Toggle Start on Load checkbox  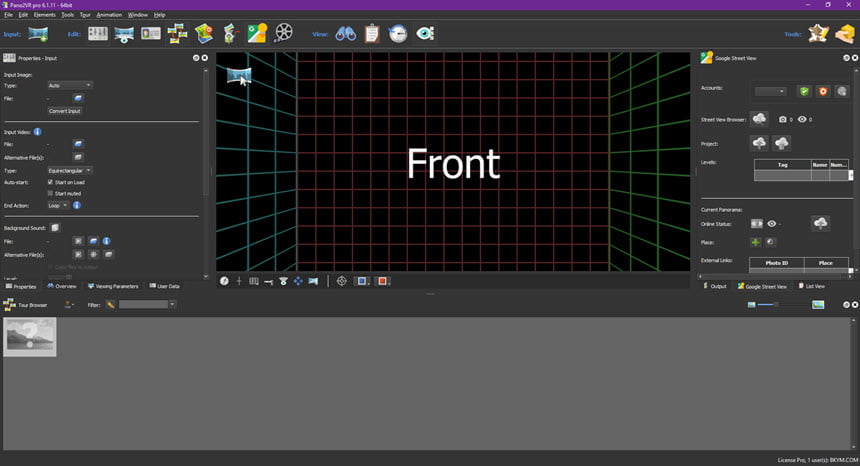pyautogui.click(x=50, y=182)
